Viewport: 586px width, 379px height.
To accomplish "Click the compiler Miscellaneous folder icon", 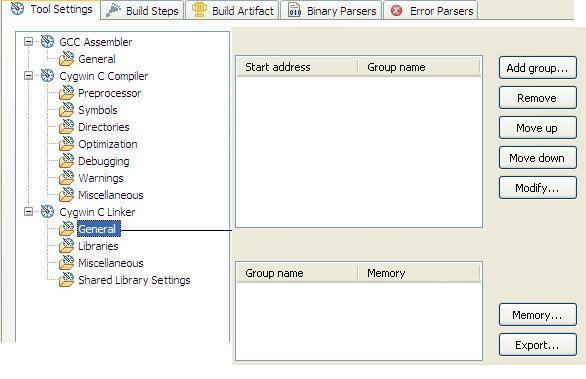I will pyautogui.click(x=67, y=195).
